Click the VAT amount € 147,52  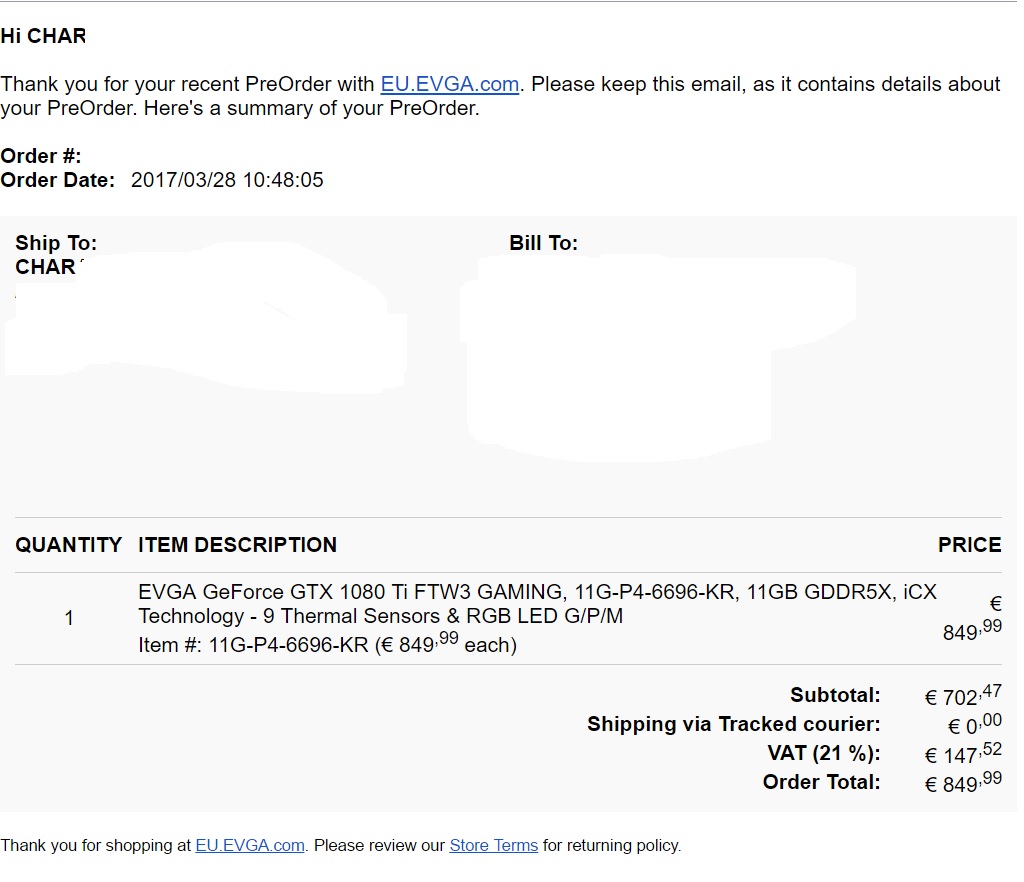coord(963,753)
